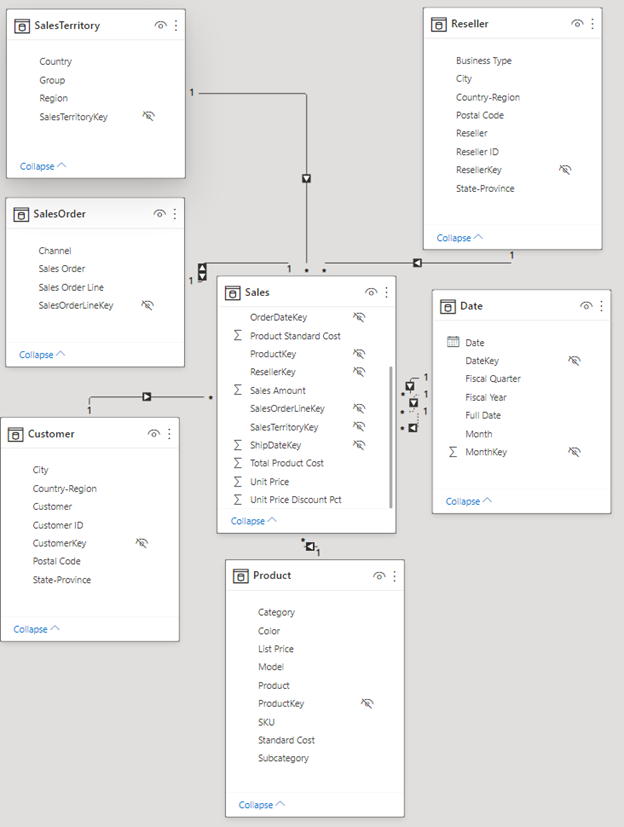Viewport: 624px width, 827px height.
Task: Collapse the Date table
Action: point(468,501)
